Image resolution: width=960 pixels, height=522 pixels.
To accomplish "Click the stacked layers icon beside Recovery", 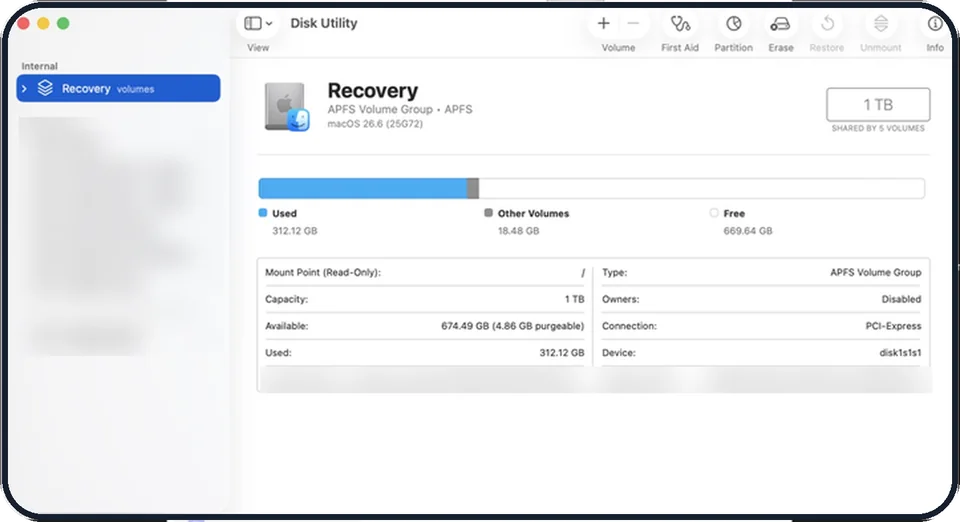I will [x=45, y=88].
